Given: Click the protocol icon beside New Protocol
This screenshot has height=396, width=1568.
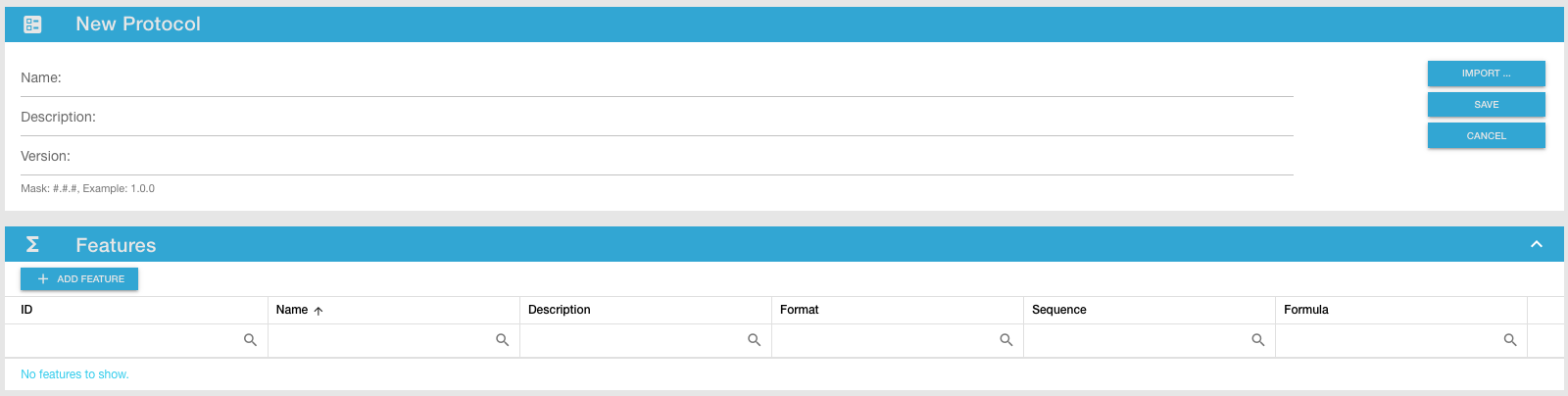Looking at the screenshot, I should pos(32,25).
